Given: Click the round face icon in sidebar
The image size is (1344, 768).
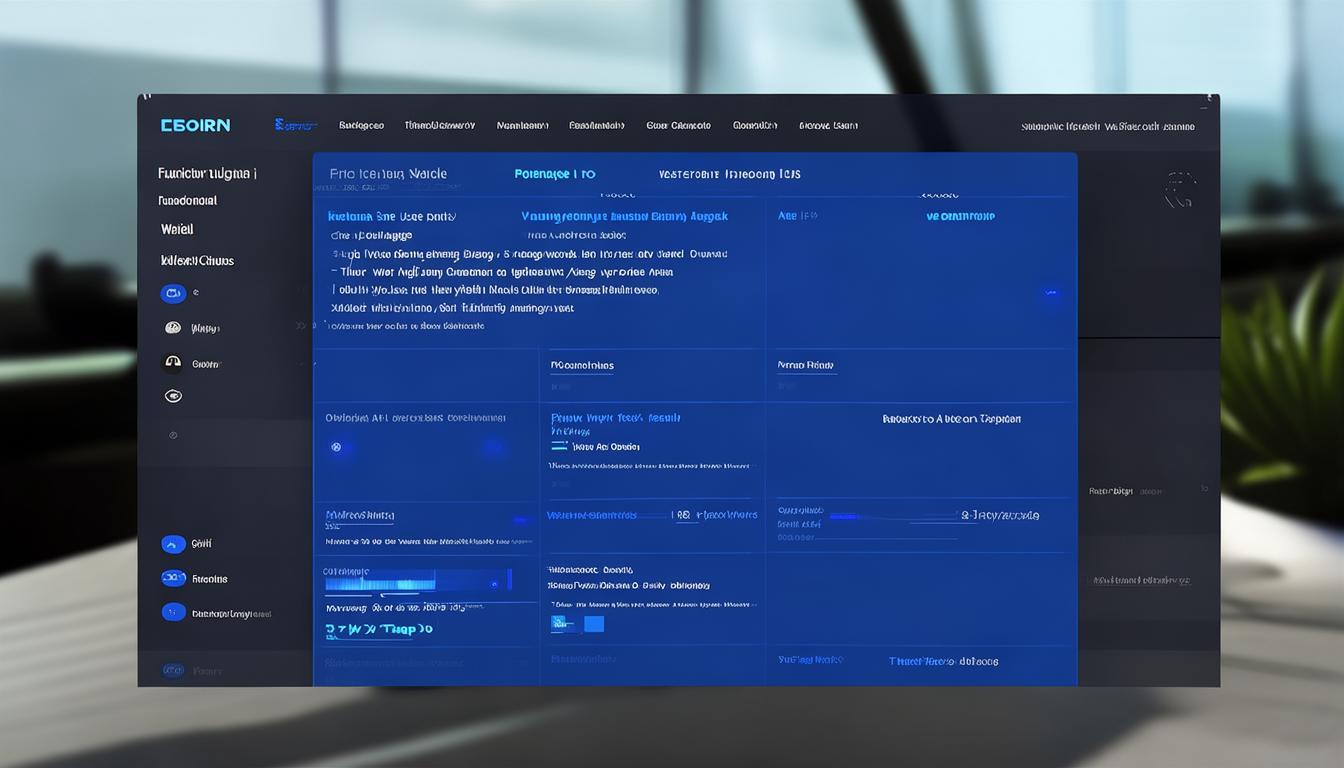Looking at the screenshot, I should (x=173, y=328).
